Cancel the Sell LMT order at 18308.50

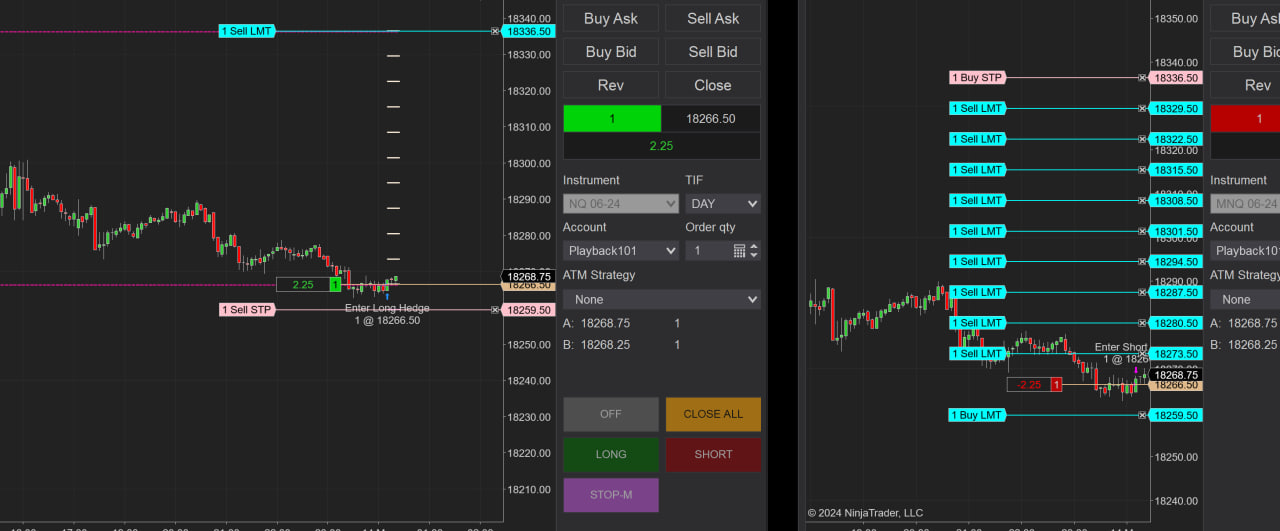coord(1142,200)
